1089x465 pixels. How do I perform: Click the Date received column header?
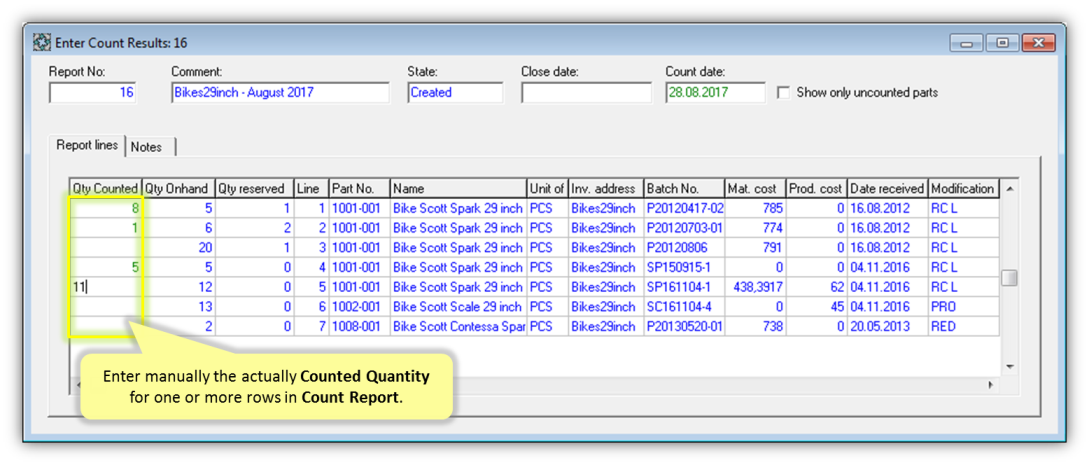[x=888, y=188]
